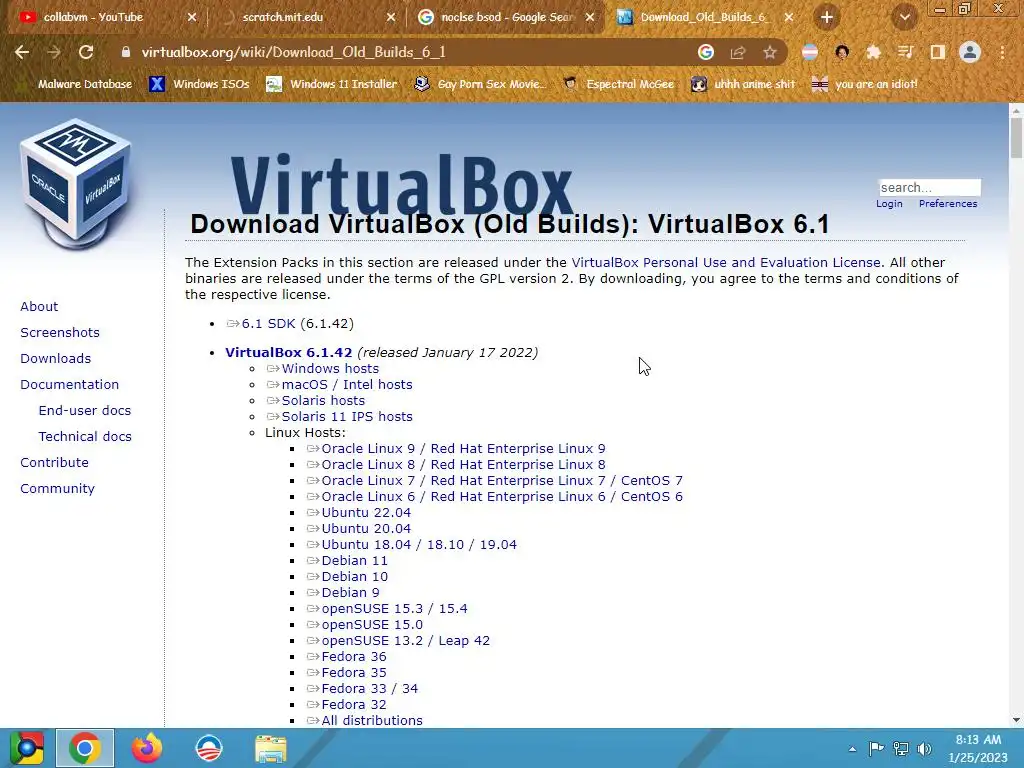Close the collabvm YouTube tab
The height and width of the screenshot is (768, 1024).
(192, 17)
